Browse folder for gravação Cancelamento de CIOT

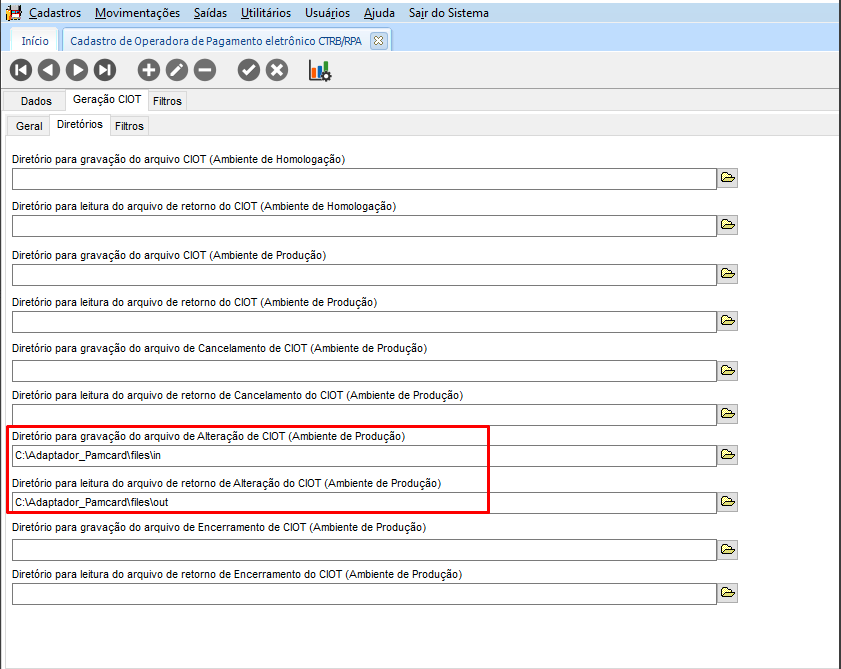tap(728, 370)
